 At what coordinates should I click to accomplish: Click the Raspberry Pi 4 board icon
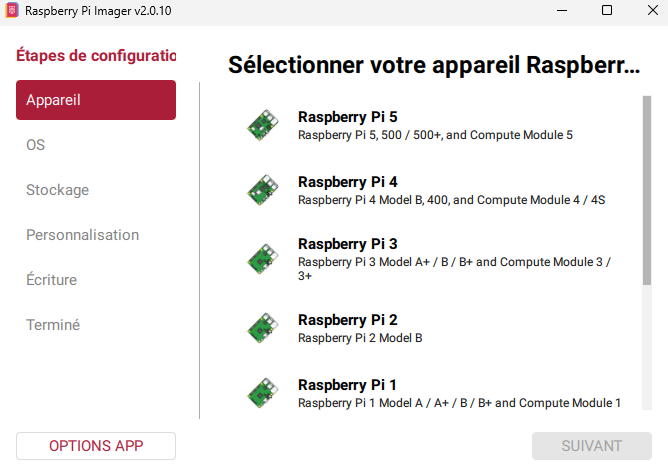pyautogui.click(x=263, y=190)
